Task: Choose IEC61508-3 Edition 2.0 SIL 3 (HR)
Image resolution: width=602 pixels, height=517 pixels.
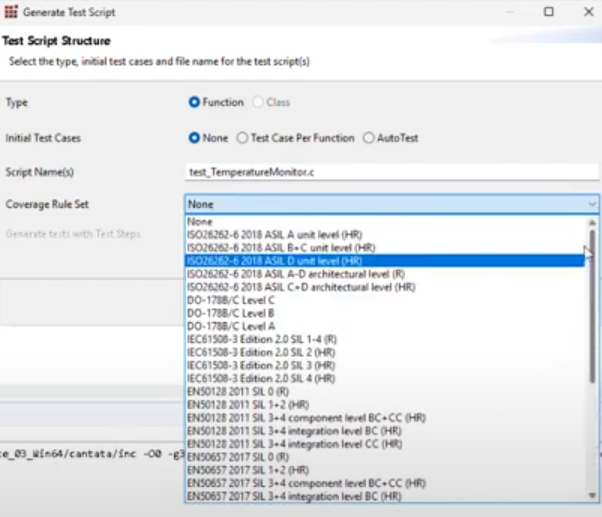Action: (385, 365)
